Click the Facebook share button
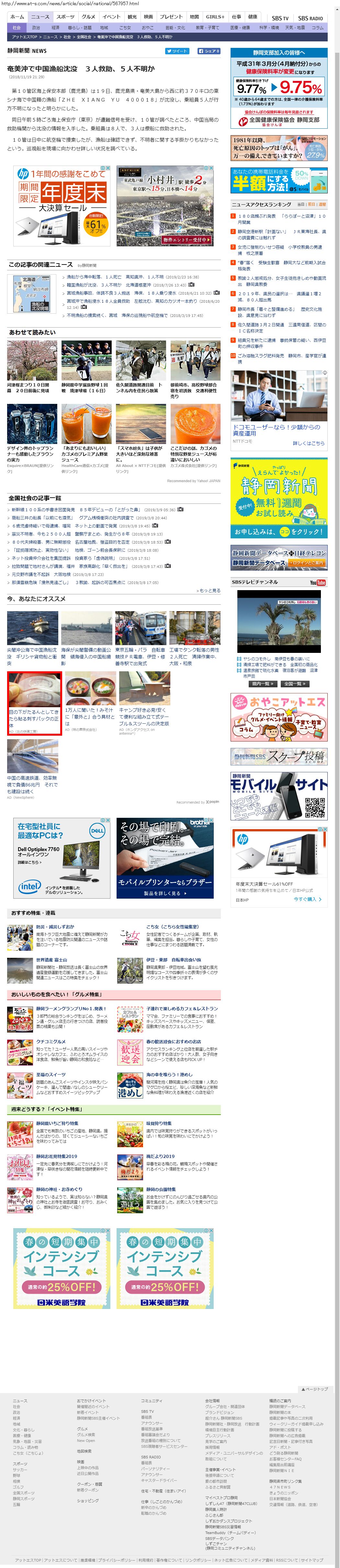 [209, 51]
